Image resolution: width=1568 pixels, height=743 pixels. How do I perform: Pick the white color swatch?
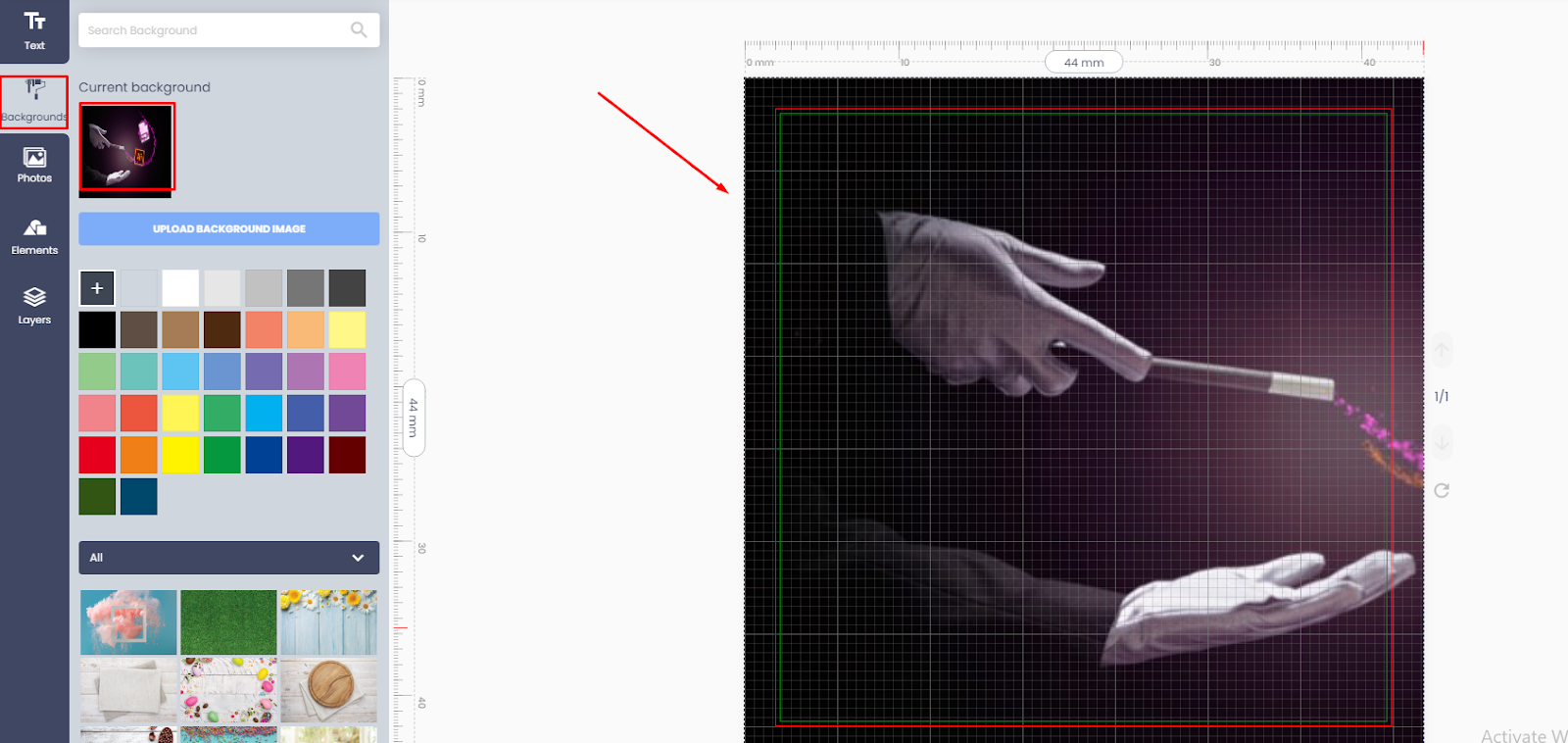pyautogui.click(x=180, y=288)
